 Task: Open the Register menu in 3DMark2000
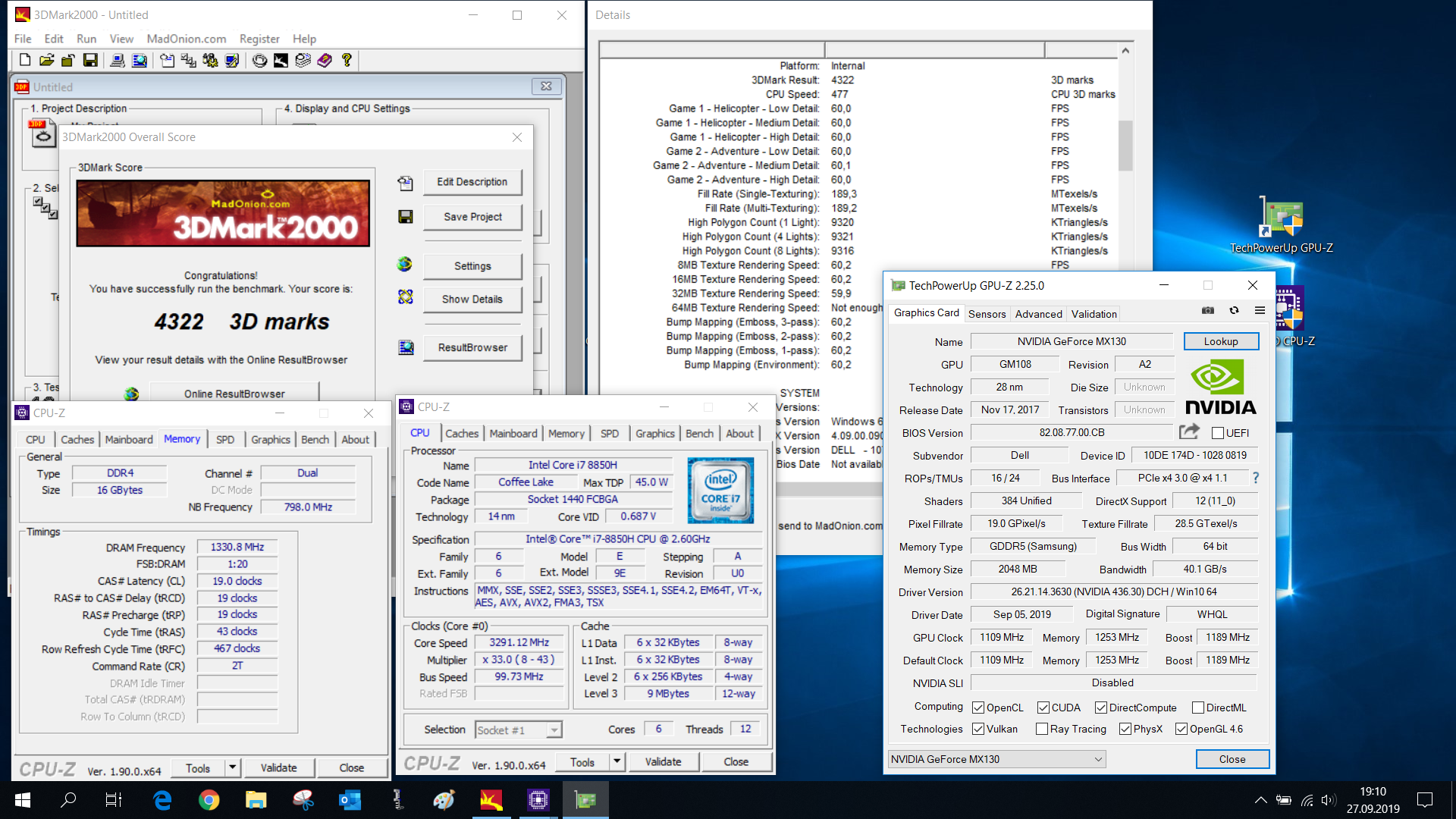point(259,39)
